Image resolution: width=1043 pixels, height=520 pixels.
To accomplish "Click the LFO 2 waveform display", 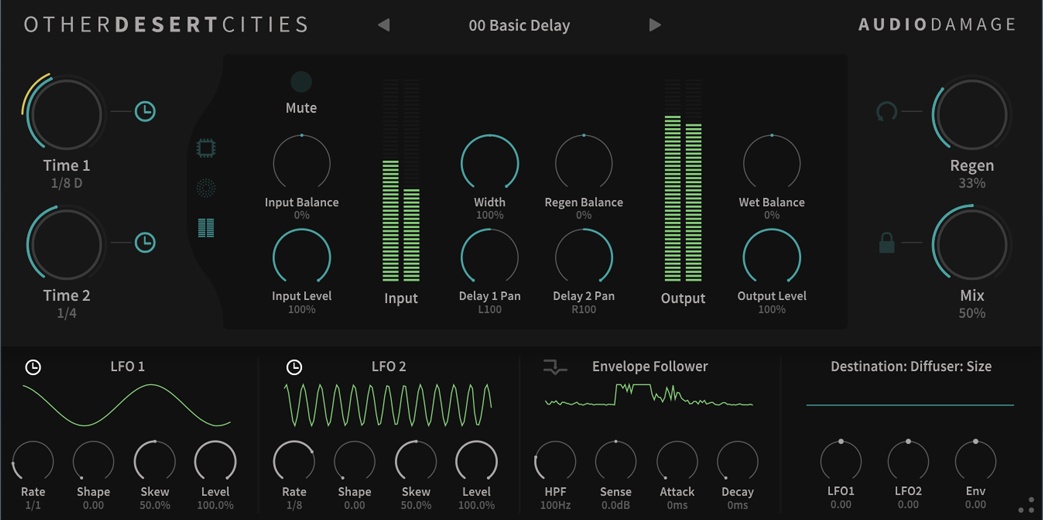I will click(388, 404).
